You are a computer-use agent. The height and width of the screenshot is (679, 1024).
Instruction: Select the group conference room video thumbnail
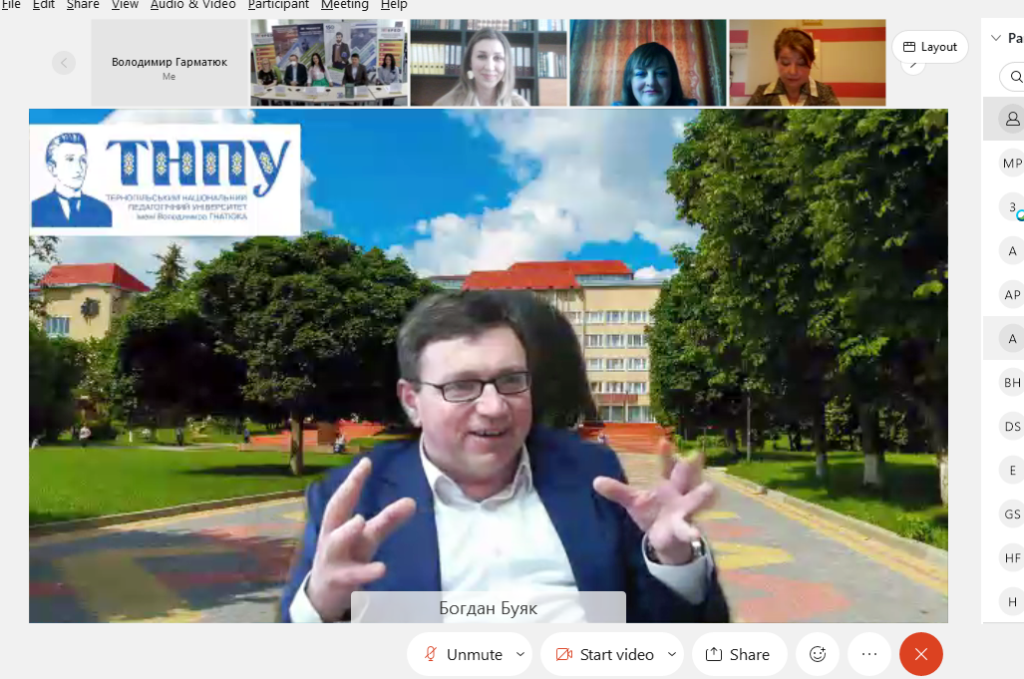click(x=329, y=63)
